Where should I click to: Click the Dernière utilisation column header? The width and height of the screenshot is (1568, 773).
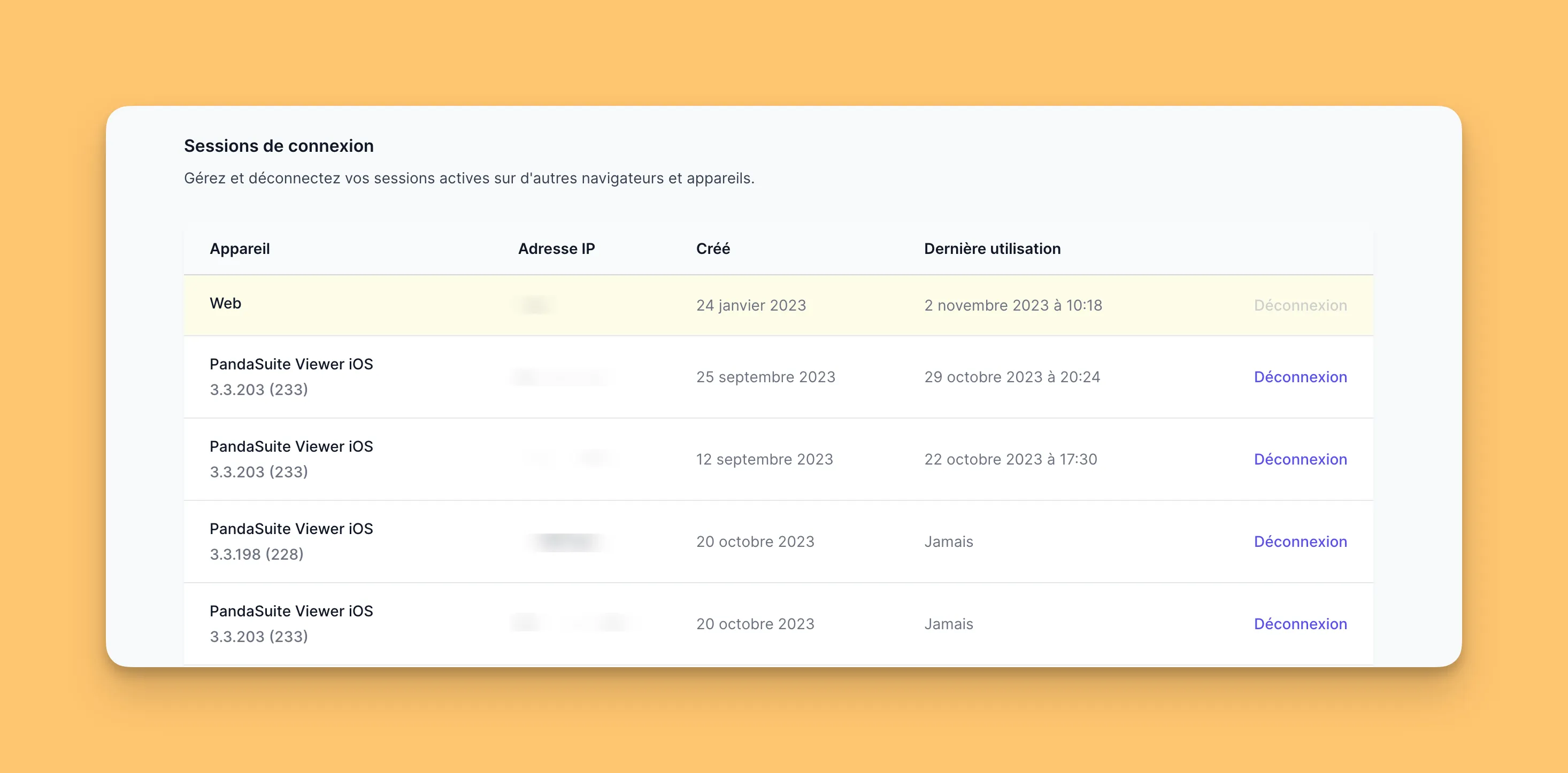click(x=991, y=249)
